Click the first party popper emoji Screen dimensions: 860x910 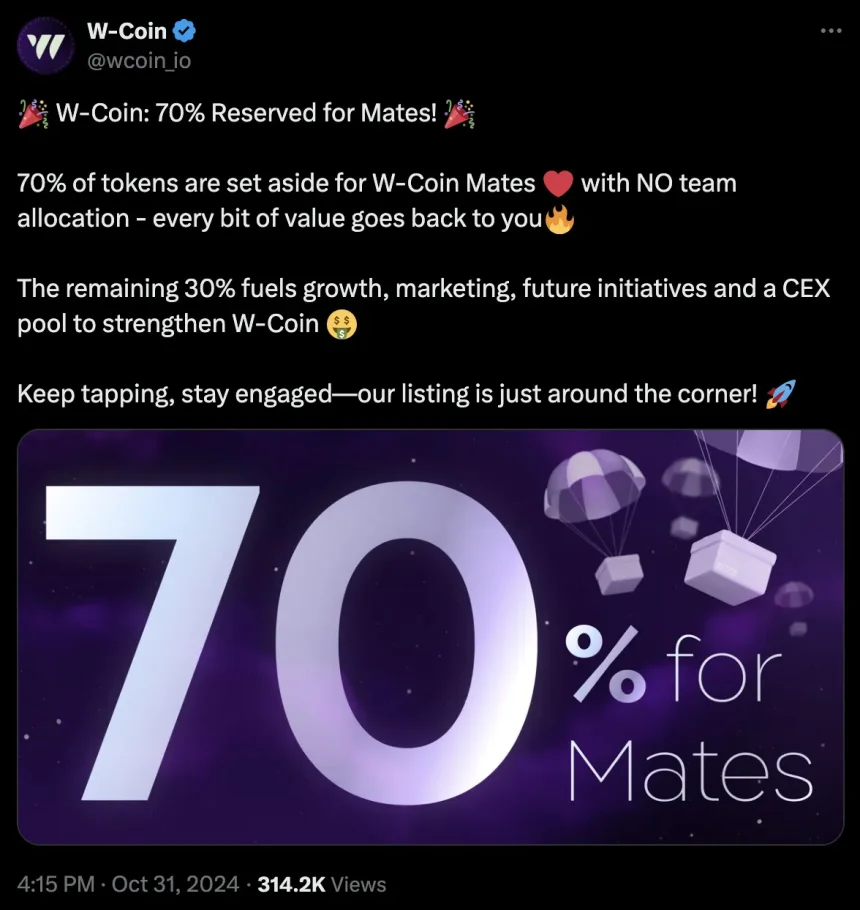click(32, 113)
